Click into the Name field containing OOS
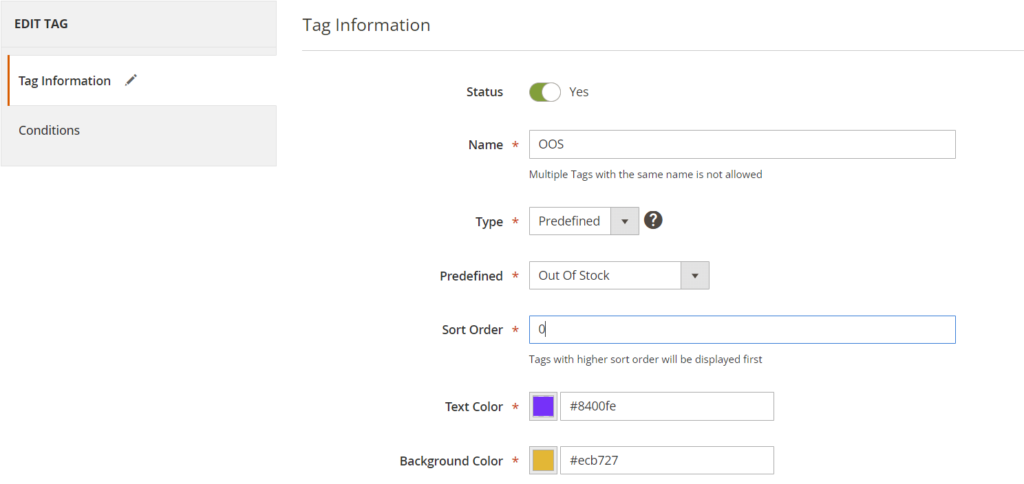This screenshot has width=1024, height=484. pyautogui.click(x=741, y=145)
